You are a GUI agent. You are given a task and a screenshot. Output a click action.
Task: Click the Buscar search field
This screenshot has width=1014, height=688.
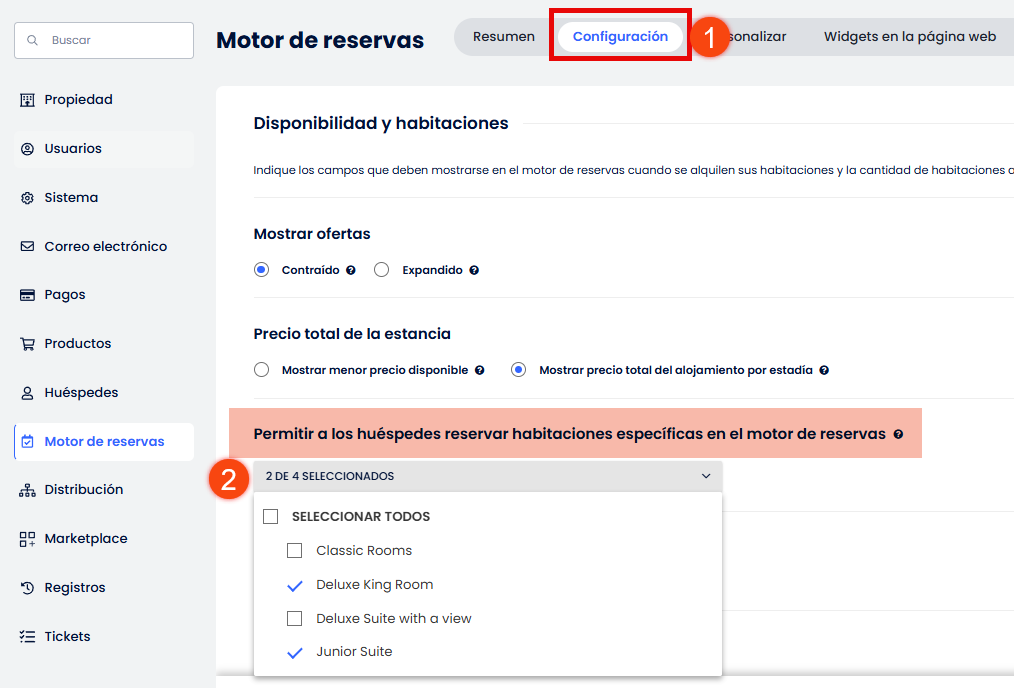click(104, 40)
